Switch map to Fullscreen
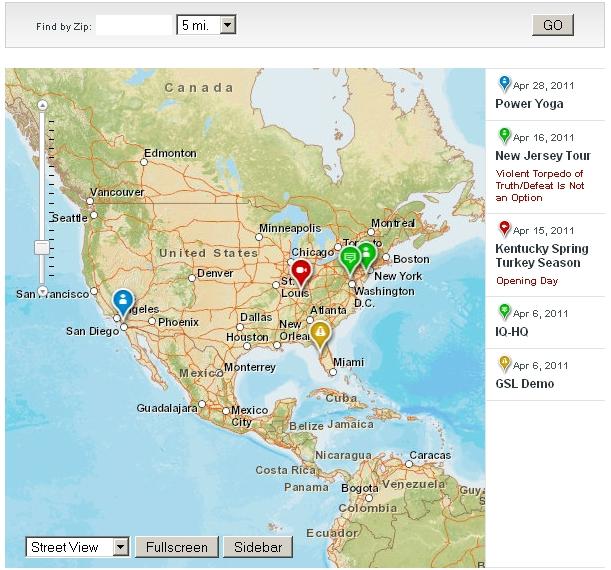The image size is (611, 570). [x=177, y=547]
